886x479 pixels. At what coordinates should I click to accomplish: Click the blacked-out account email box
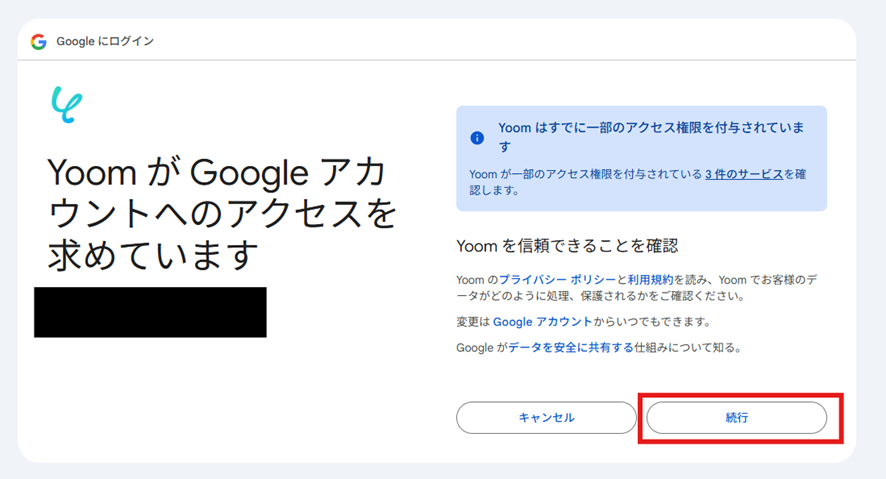click(x=150, y=312)
